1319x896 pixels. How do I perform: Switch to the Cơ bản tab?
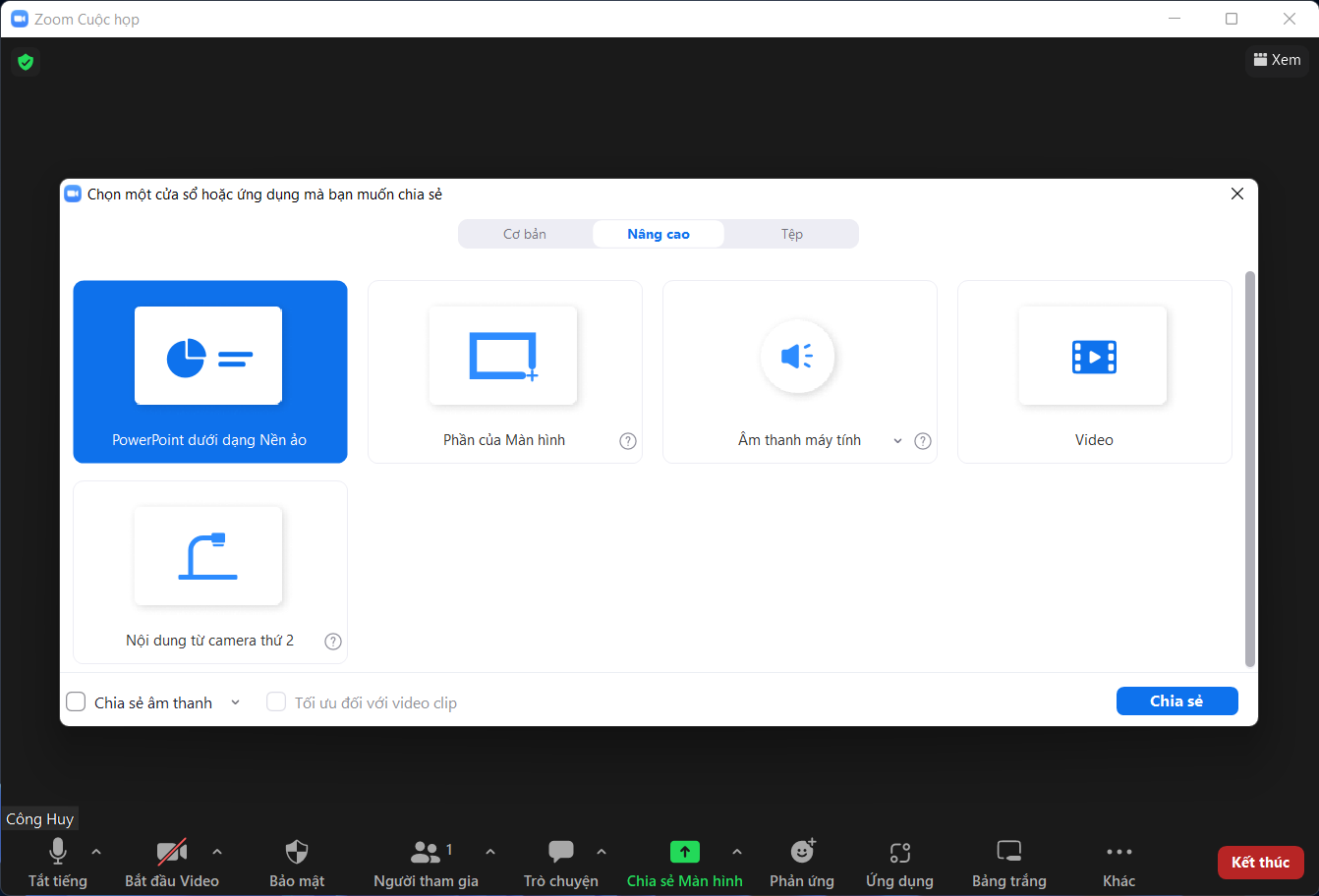(526, 234)
